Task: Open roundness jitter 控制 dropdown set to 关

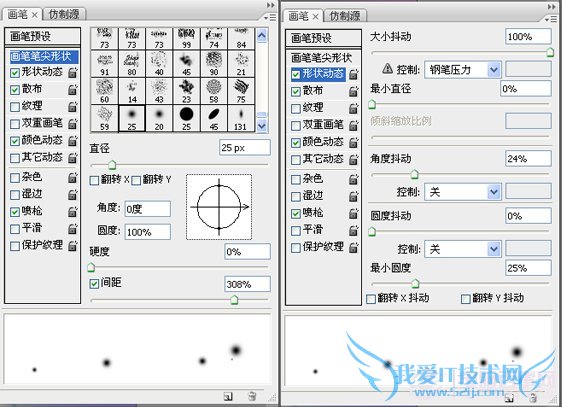Action: (494, 249)
